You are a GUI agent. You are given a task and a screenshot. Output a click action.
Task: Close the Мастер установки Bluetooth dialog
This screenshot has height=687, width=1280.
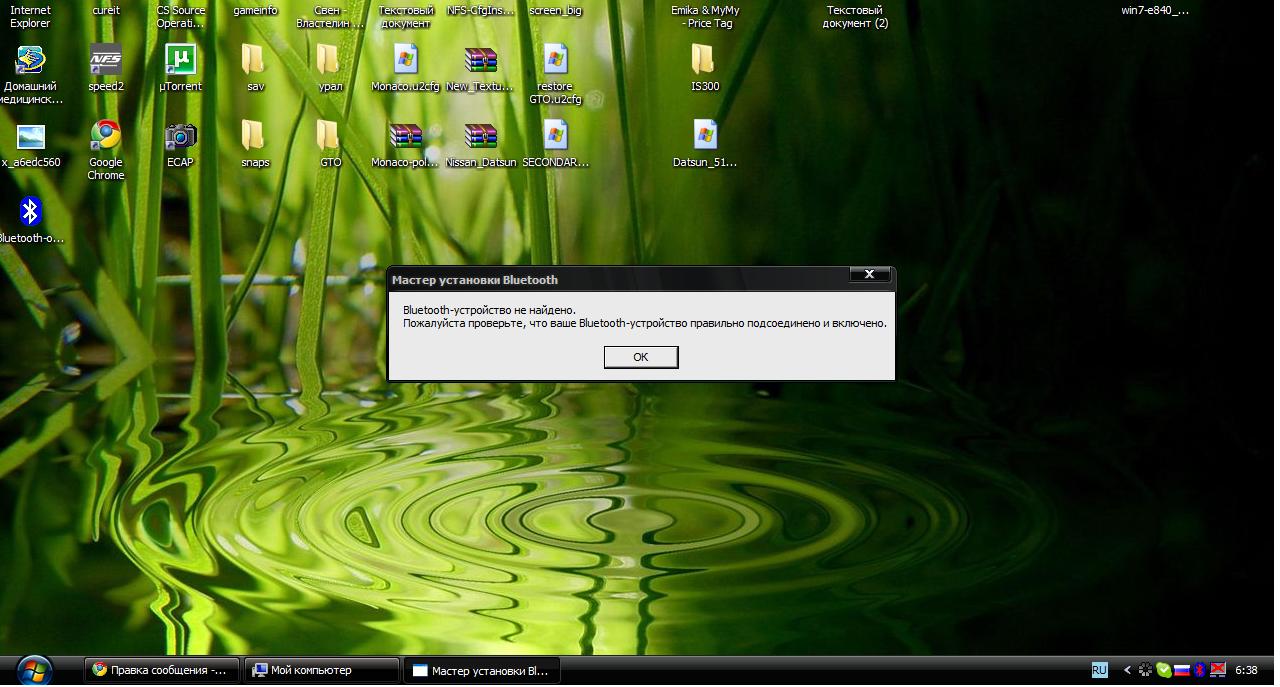(869, 275)
